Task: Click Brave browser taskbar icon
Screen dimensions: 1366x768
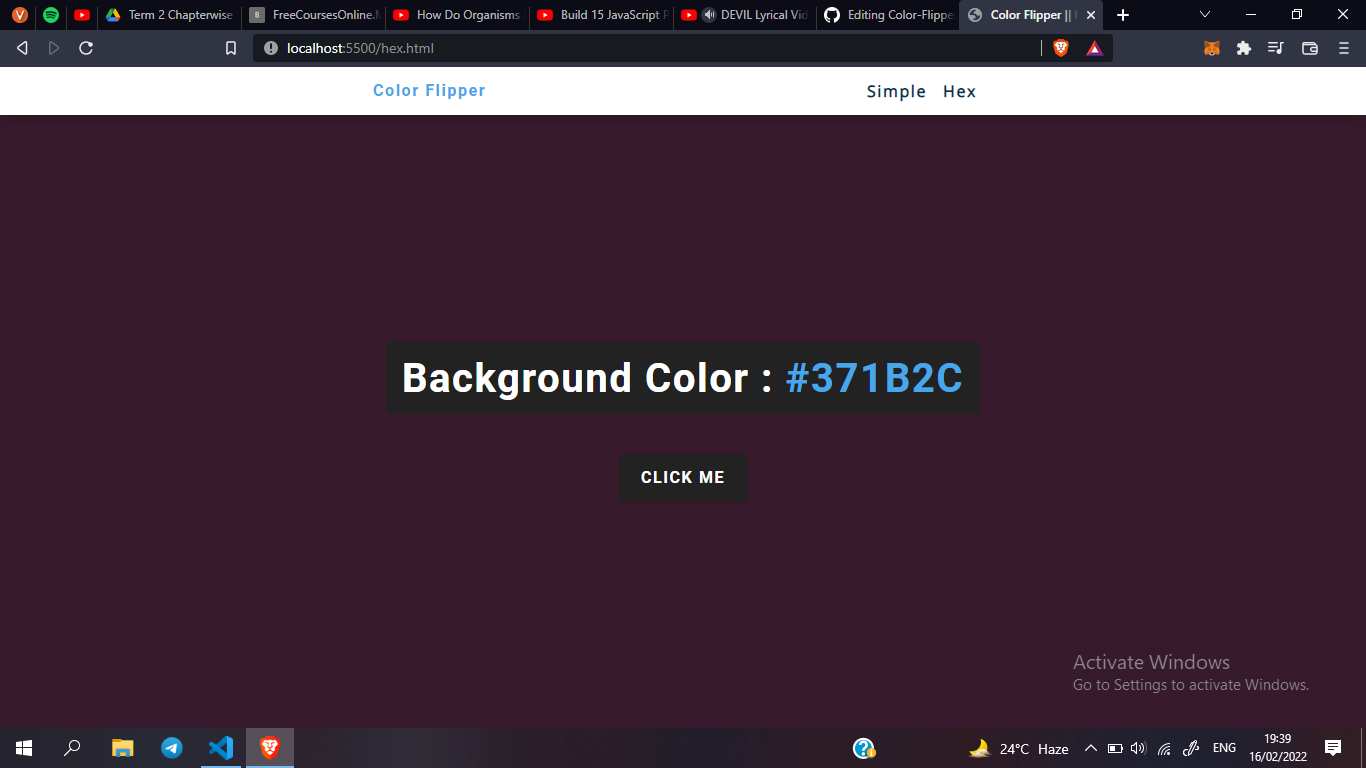Action: coord(270,748)
